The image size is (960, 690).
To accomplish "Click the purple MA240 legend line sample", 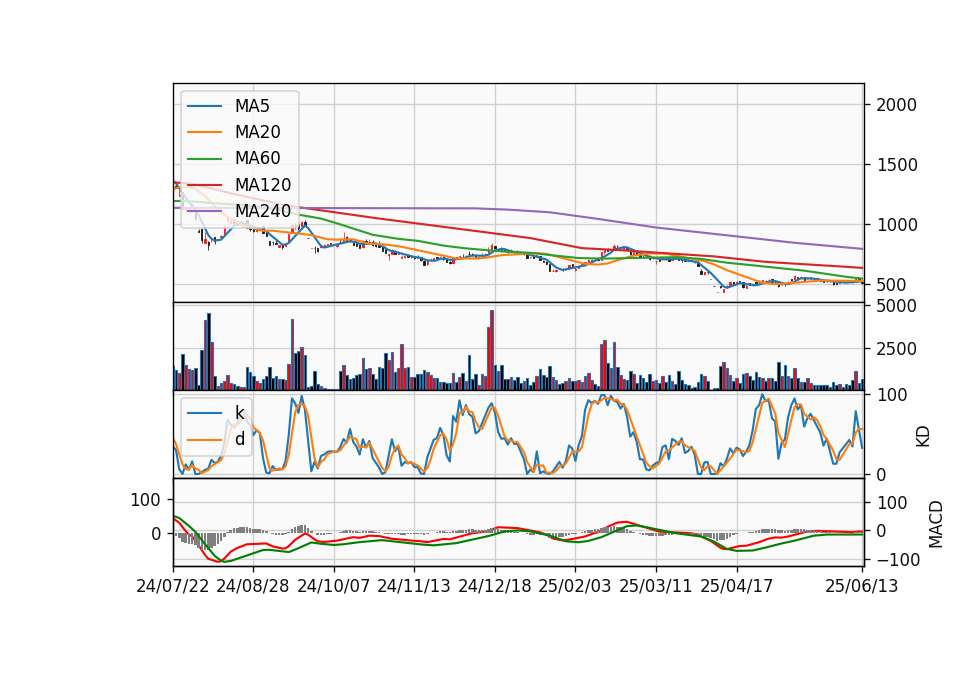I will 204,211.
